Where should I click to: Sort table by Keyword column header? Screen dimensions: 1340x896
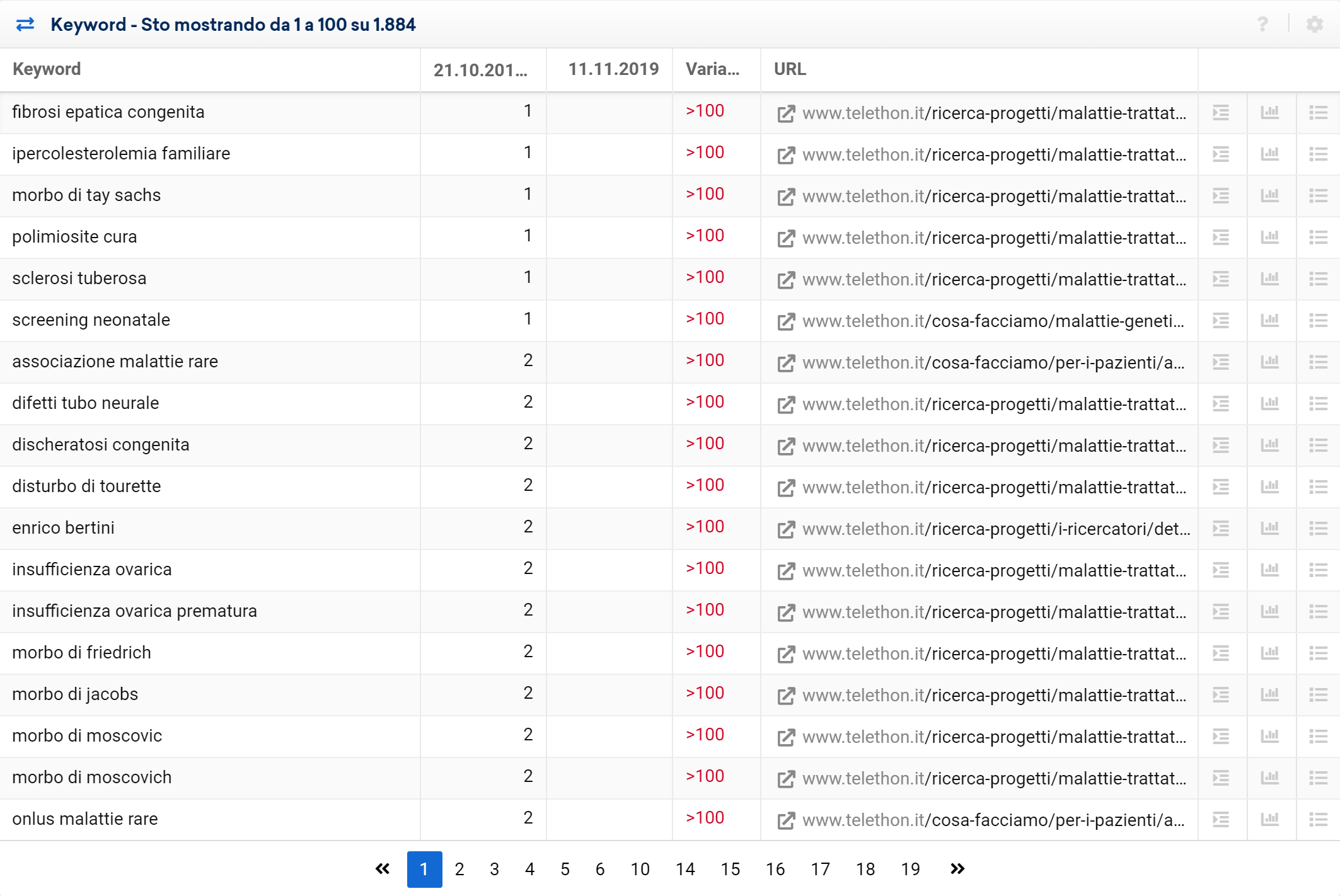coord(47,69)
